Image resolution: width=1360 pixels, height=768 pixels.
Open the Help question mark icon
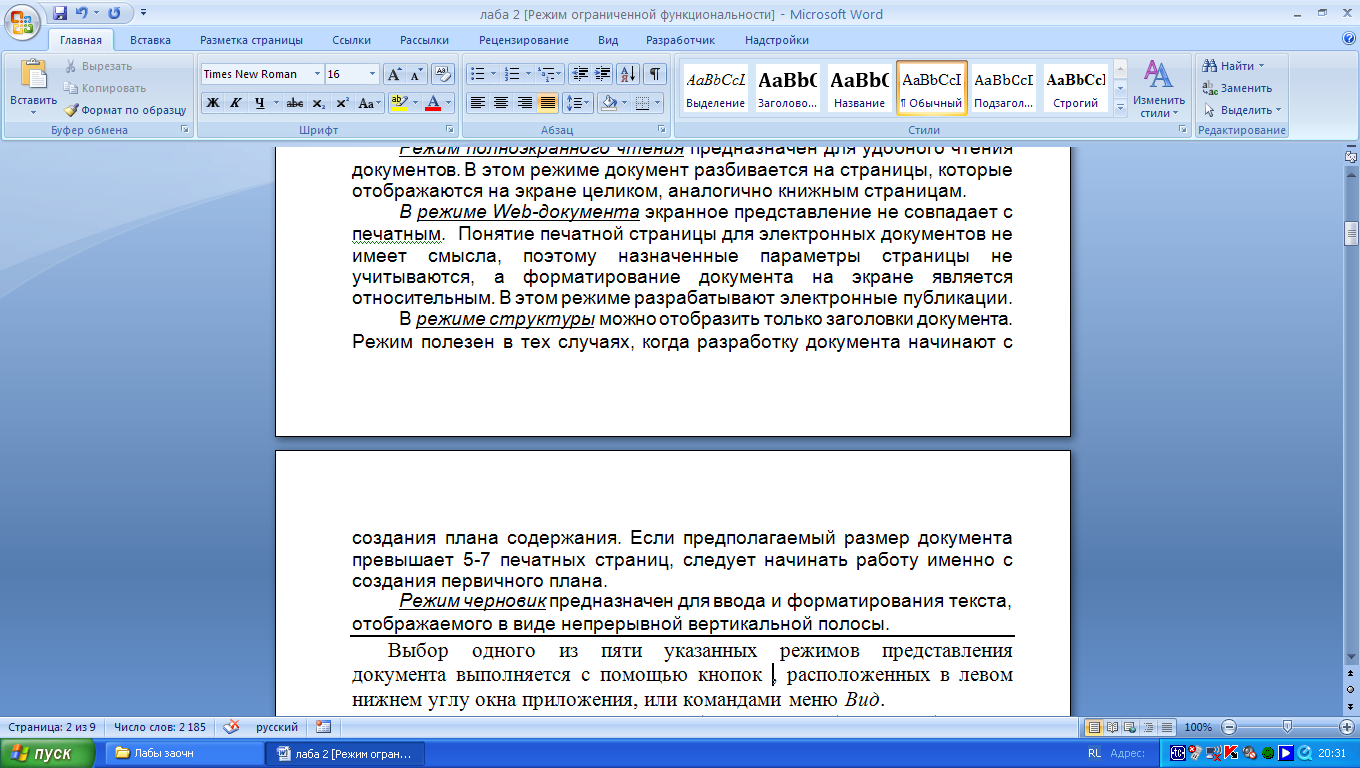(1349, 40)
